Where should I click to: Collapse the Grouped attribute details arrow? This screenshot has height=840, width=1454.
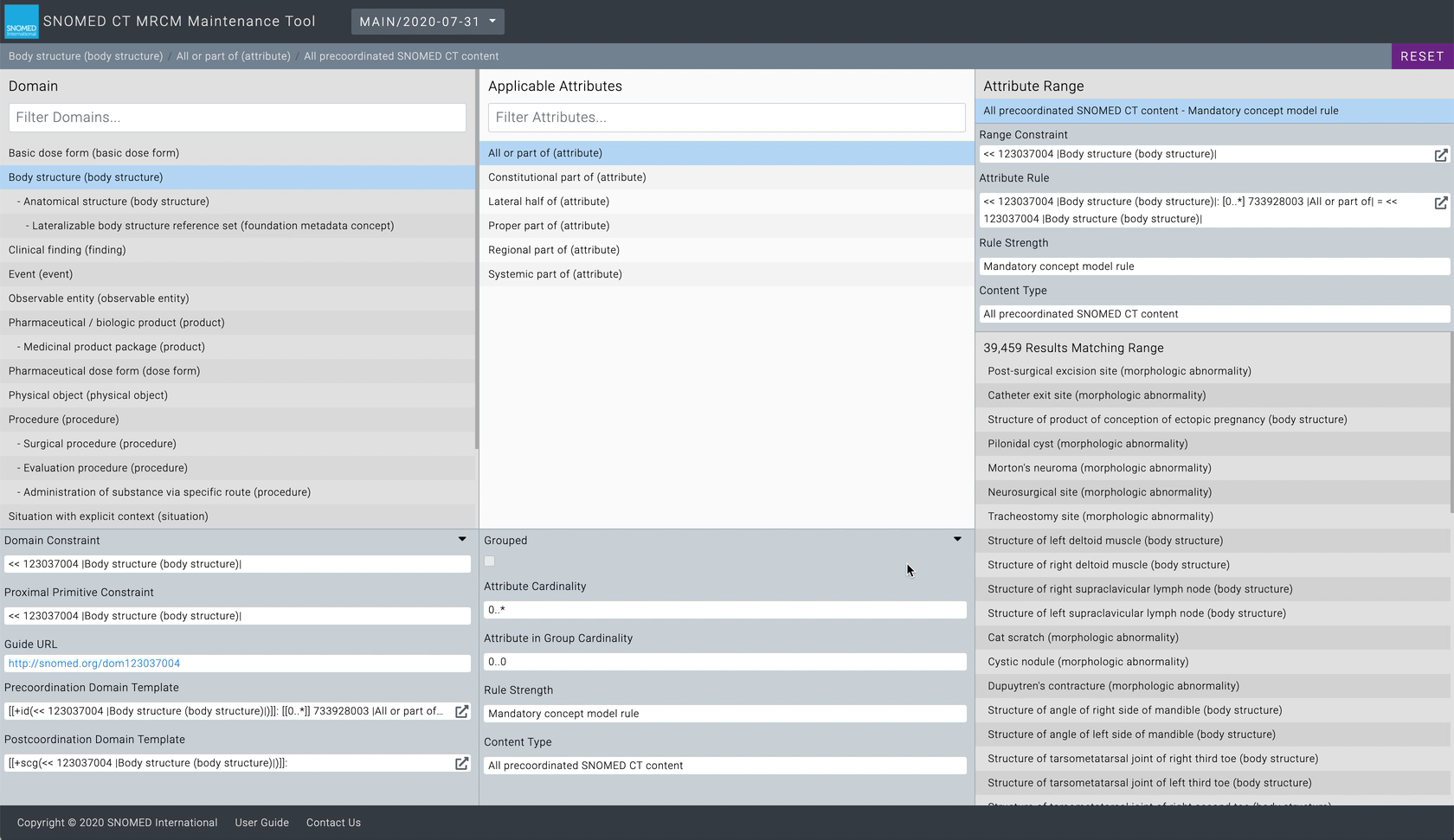coord(957,539)
